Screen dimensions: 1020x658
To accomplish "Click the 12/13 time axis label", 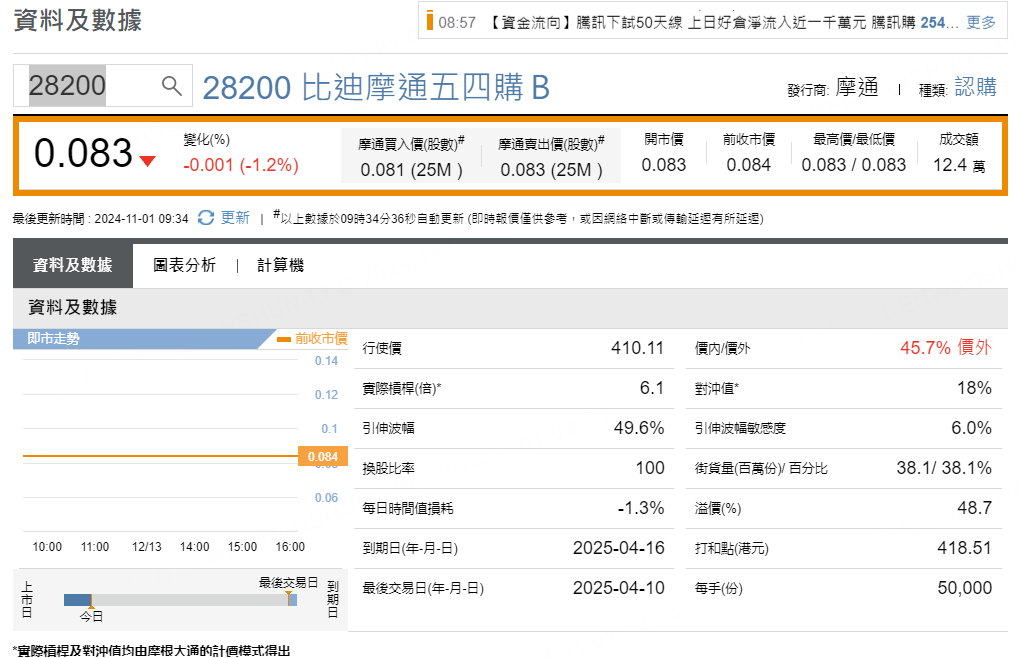I will 147,547.
